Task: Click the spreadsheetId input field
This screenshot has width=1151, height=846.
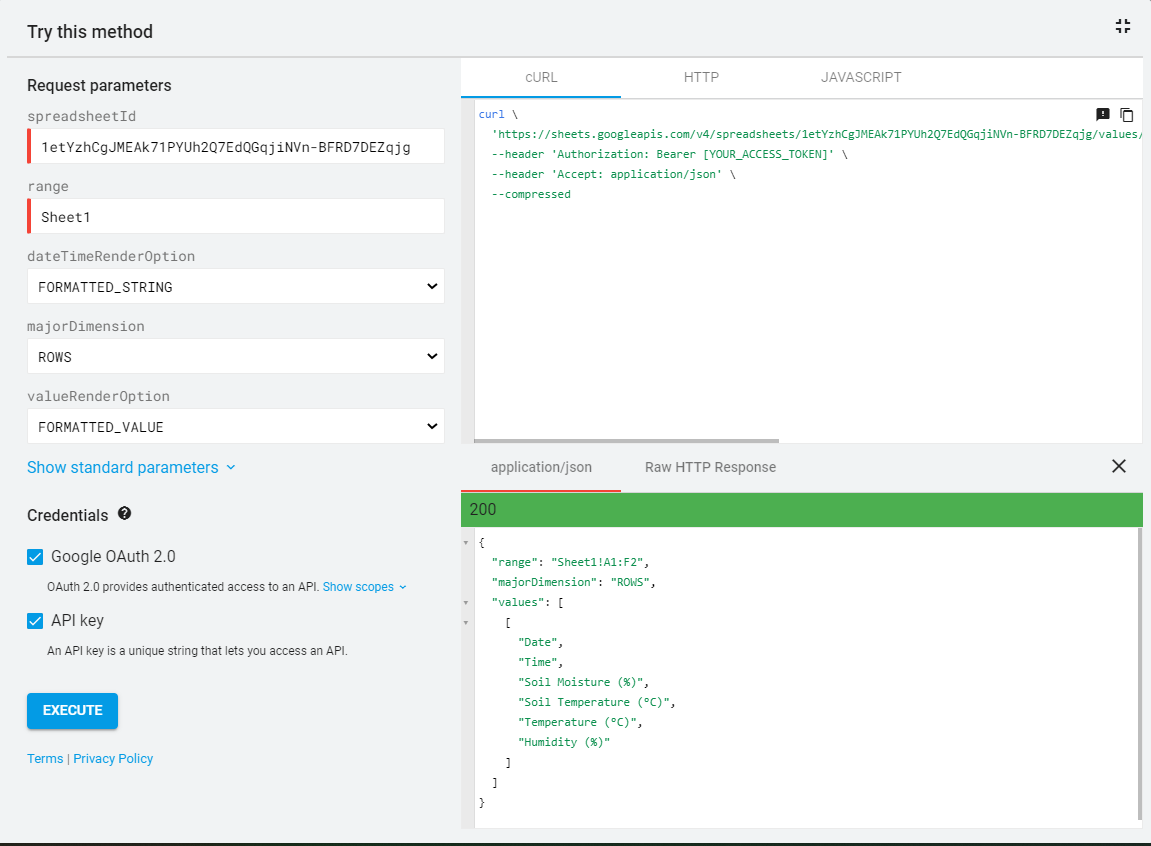Action: 236,147
